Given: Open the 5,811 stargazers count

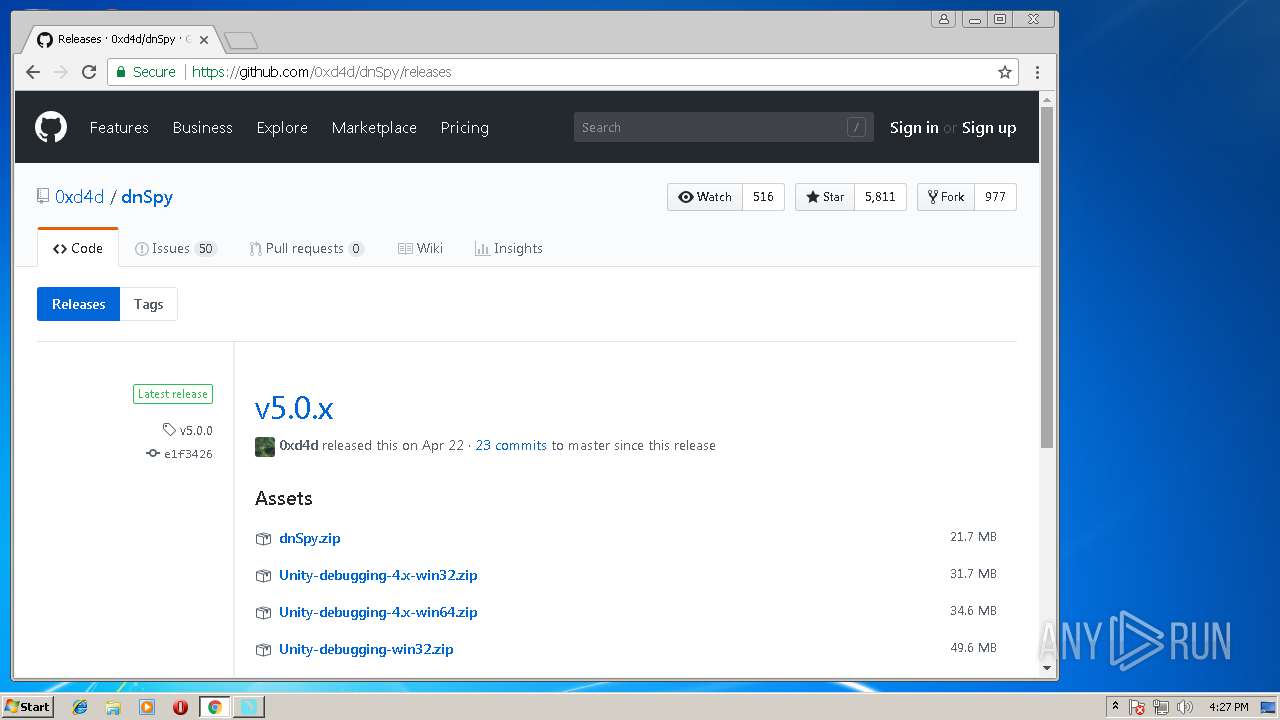Looking at the screenshot, I should pyautogui.click(x=880, y=197).
